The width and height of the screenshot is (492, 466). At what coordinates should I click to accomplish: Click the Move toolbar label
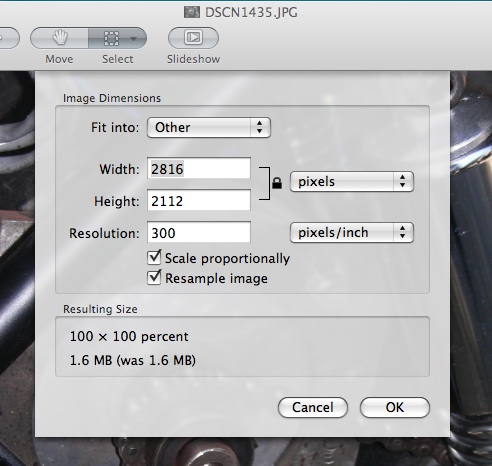coord(59,59)
